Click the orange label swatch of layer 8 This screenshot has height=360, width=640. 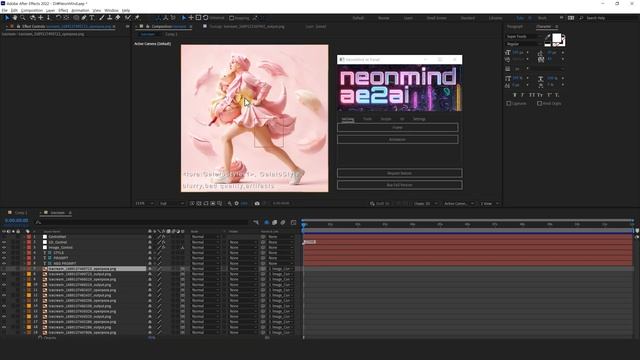29,274
